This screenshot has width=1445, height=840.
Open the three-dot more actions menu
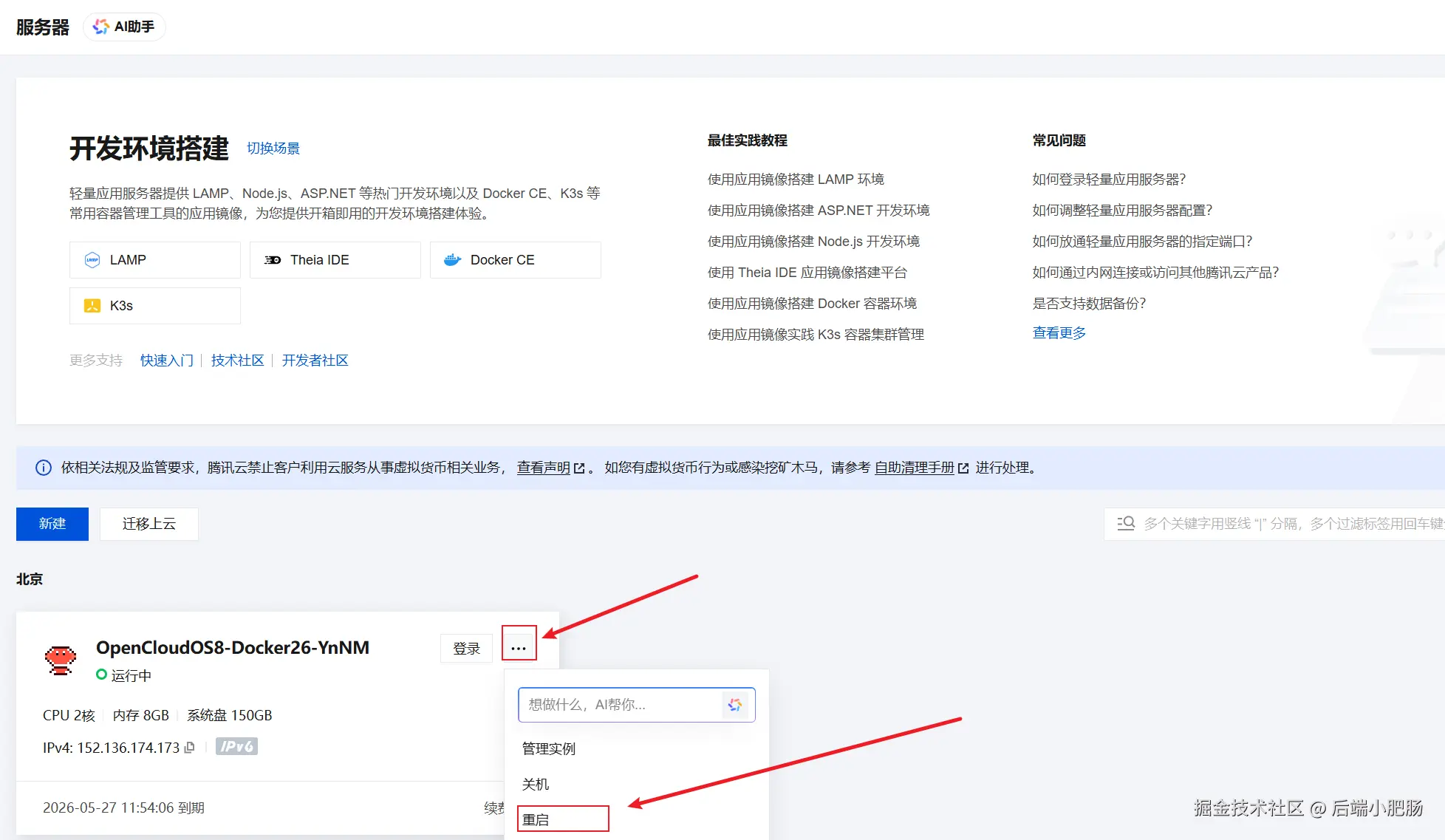(519, 648)
